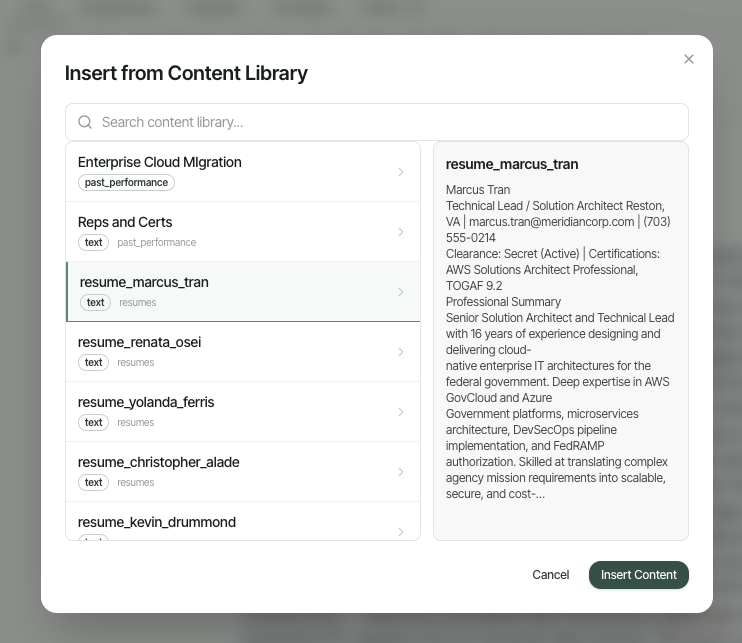Screen dimensions: 742x643
Task: Click chevron on resume_marcus_tran row
Action: (x=401, y=292)
